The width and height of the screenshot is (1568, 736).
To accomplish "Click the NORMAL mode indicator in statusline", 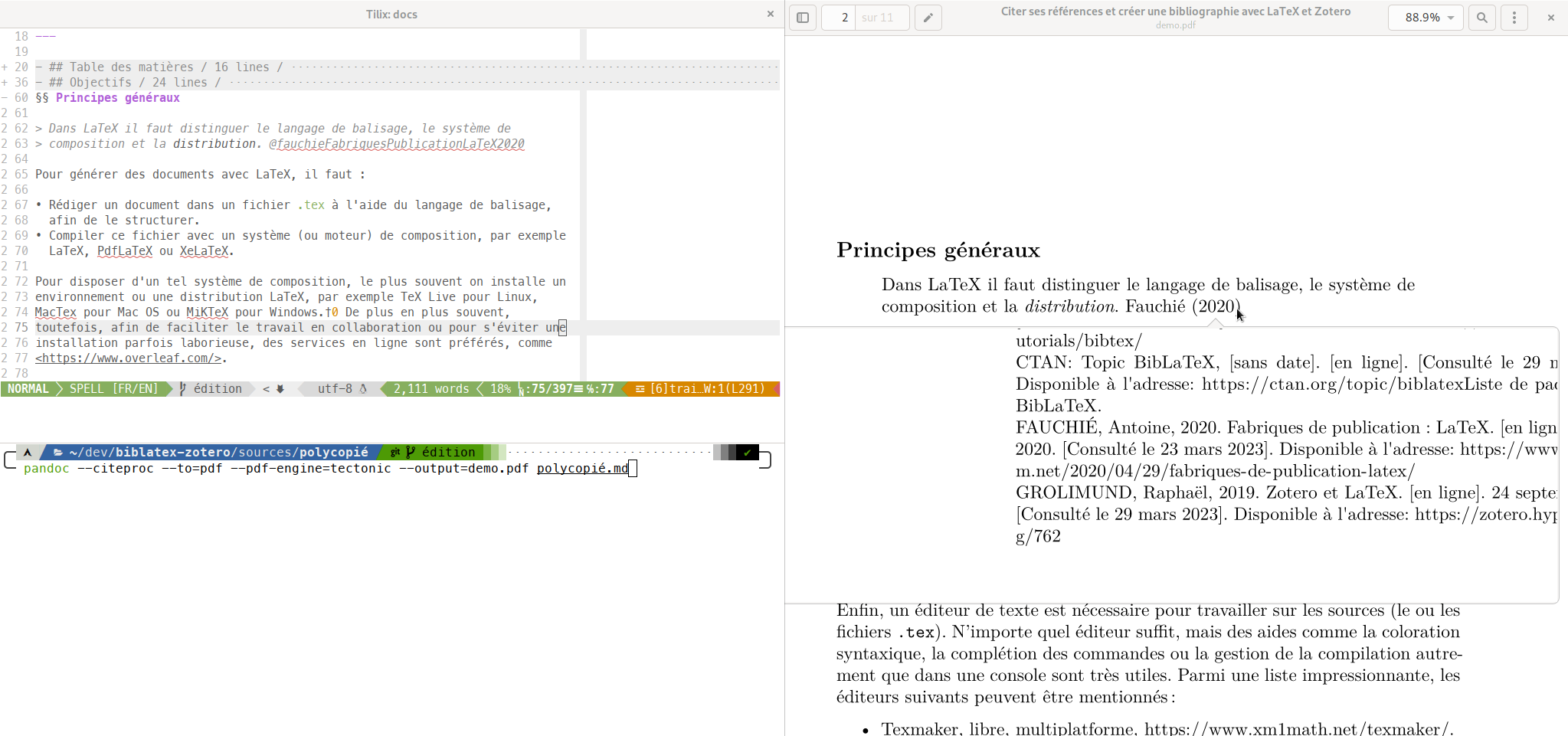I will (28, 389).
